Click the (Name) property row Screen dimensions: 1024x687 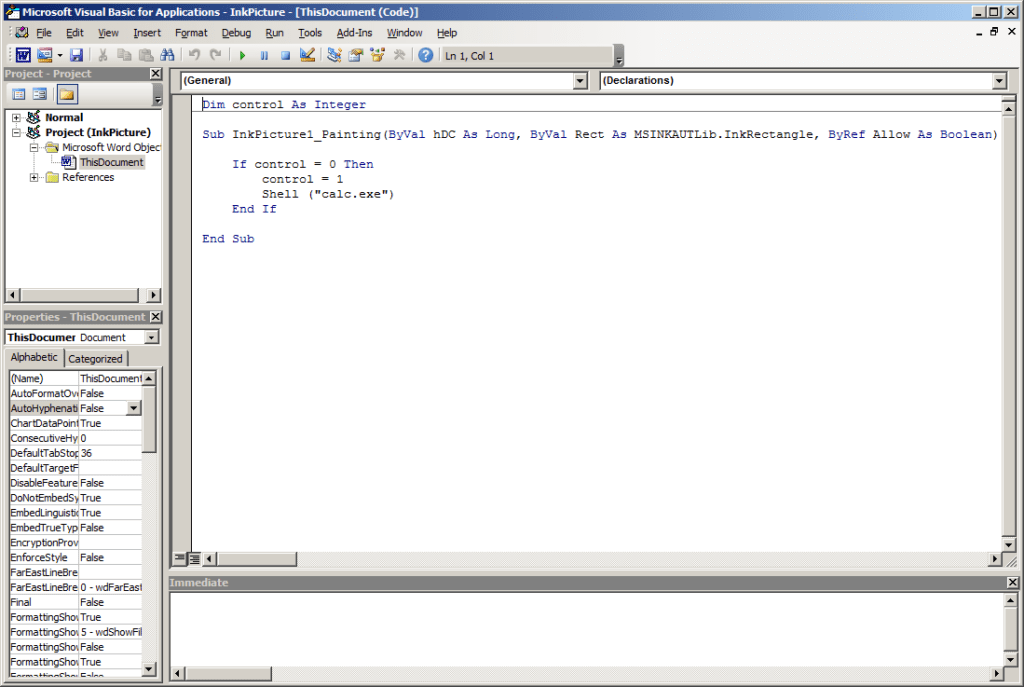[x=76, y=378]
